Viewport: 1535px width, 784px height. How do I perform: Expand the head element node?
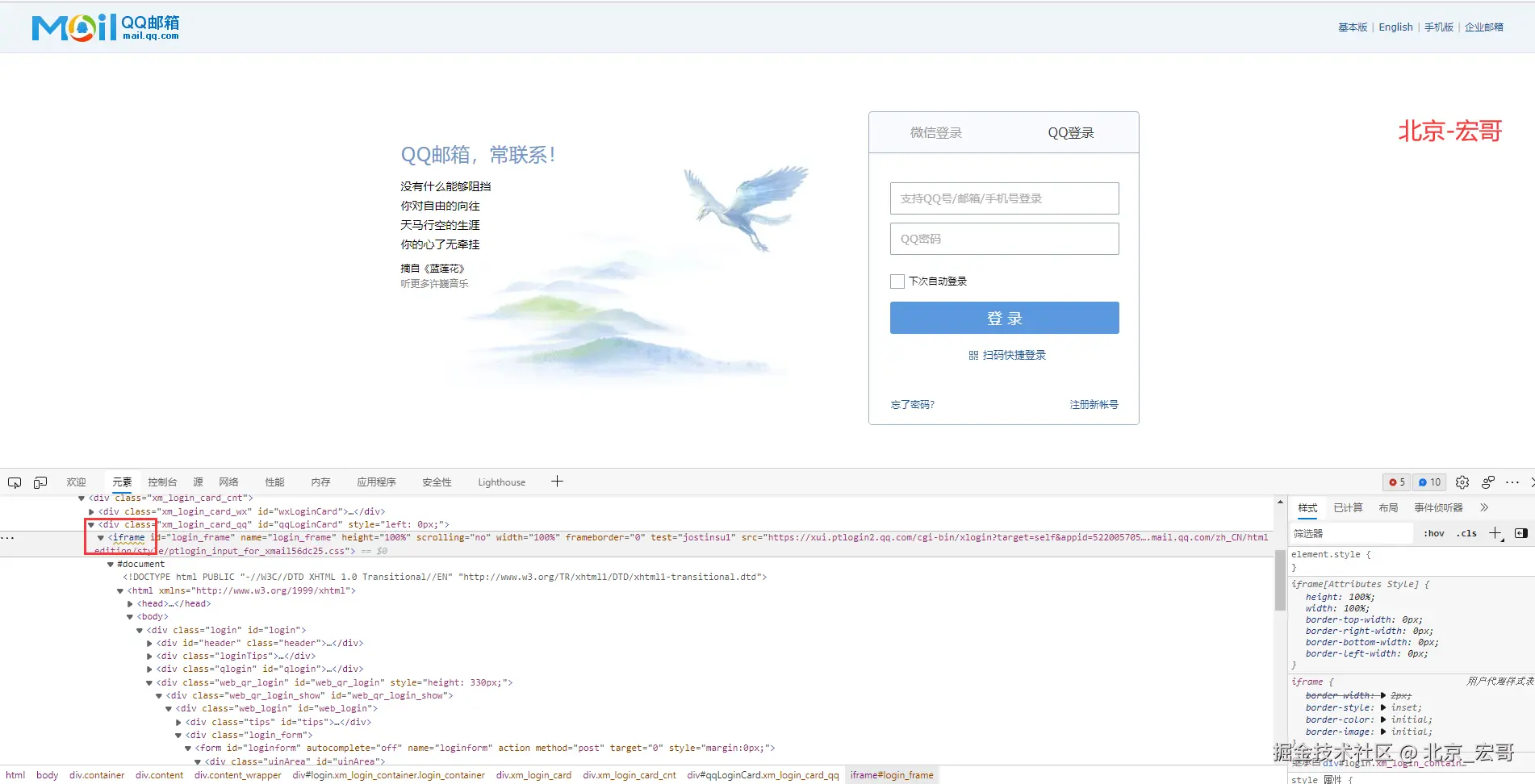[130, 603]
